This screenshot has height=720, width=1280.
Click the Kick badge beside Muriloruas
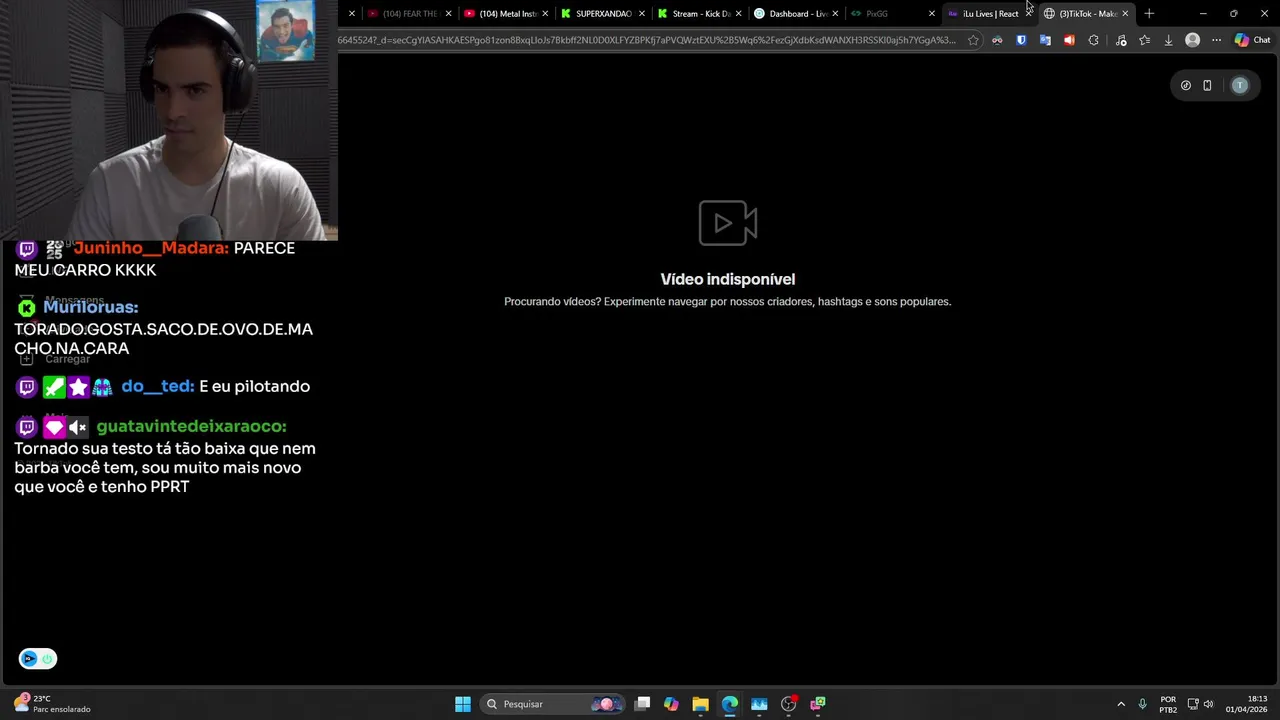[x=27, y=307]
